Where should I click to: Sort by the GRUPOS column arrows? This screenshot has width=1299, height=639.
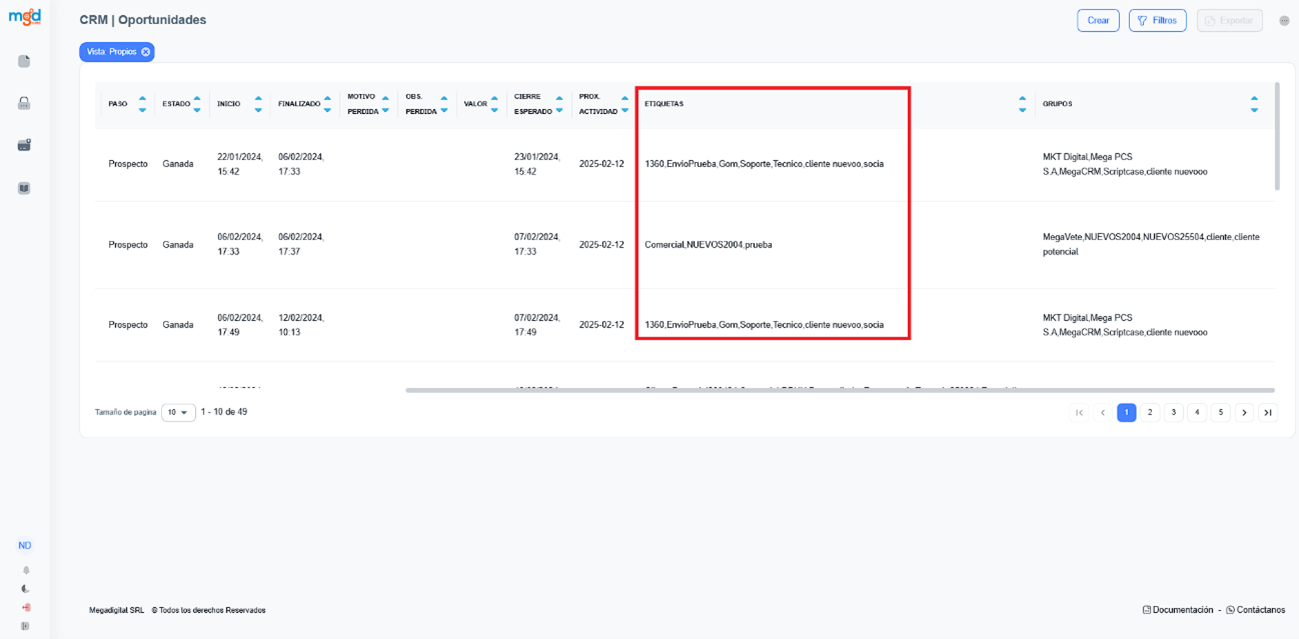1254,104
